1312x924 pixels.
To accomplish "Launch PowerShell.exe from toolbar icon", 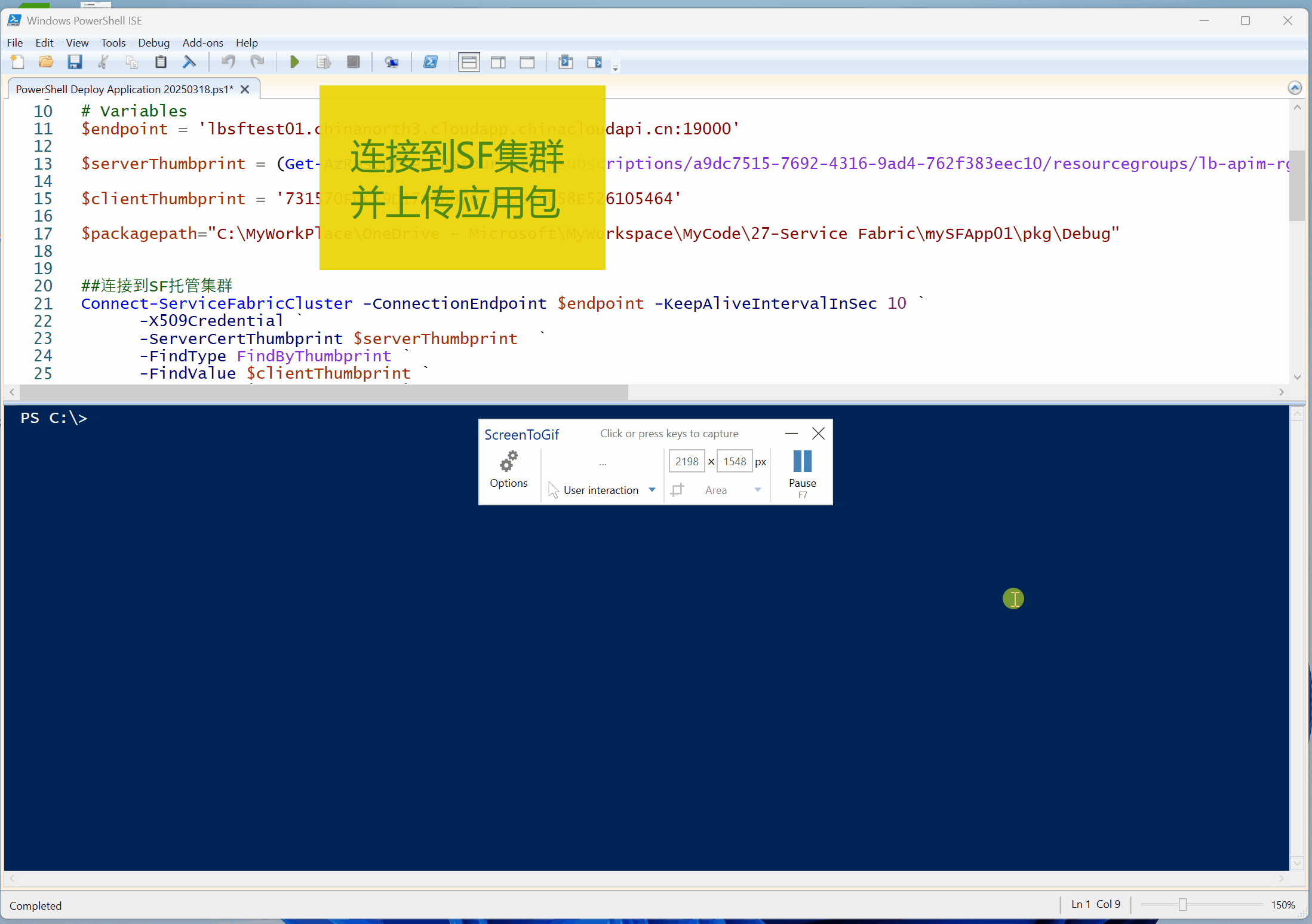I will [x=431, y=62].
